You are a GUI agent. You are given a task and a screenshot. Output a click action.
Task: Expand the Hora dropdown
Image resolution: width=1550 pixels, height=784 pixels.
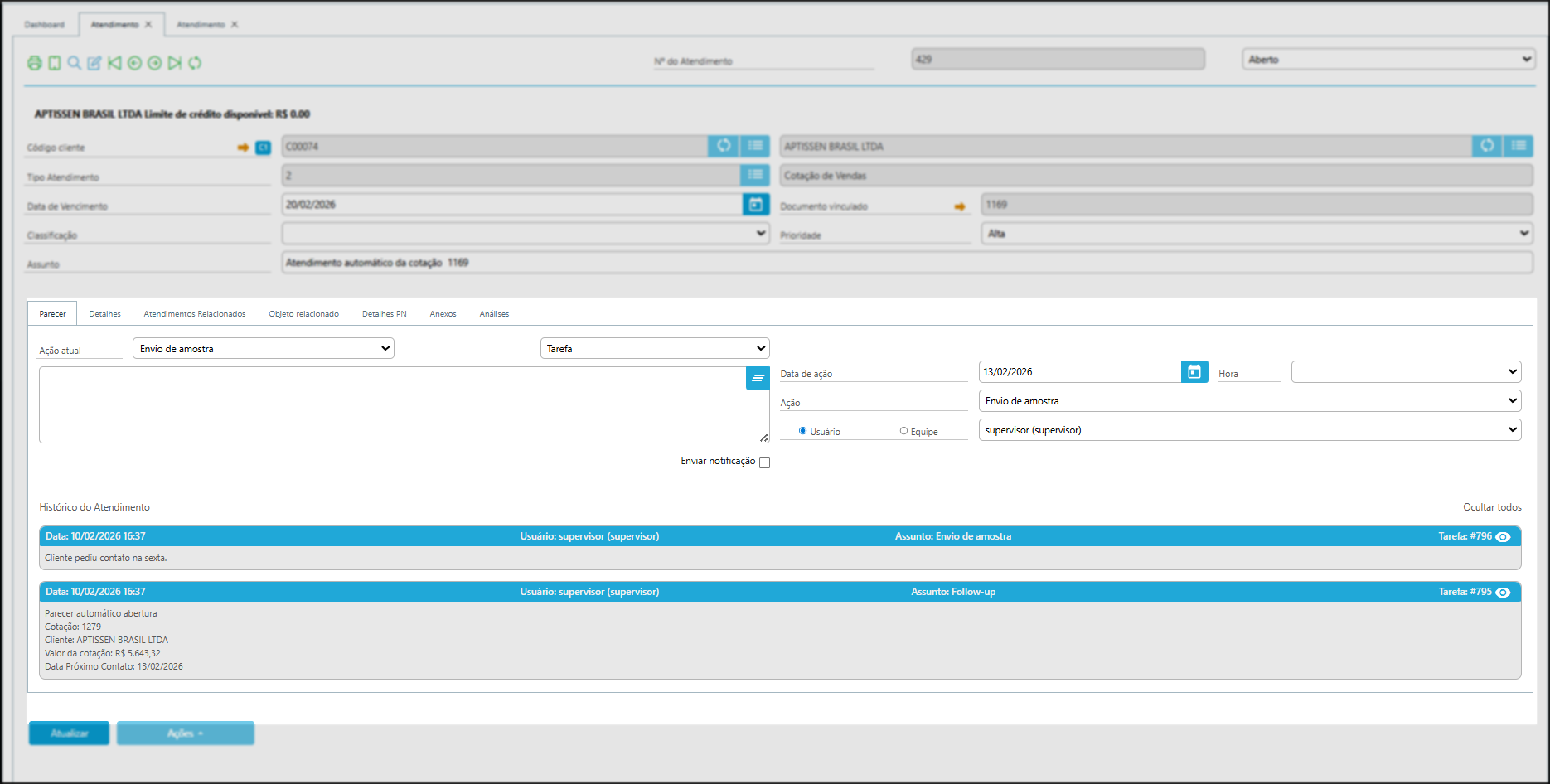[1405, 372]
